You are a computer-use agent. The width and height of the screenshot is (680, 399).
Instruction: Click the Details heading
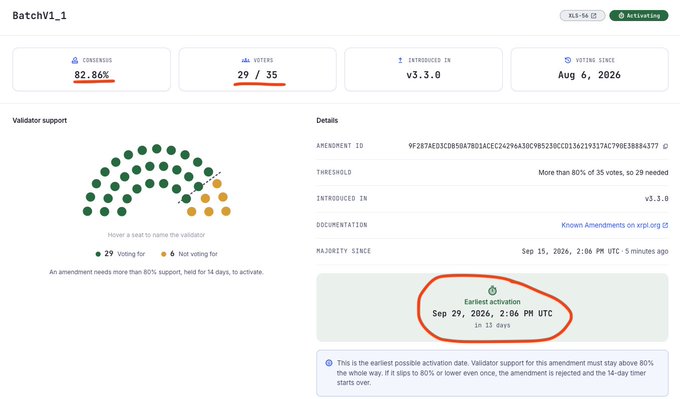pyautogui.click(x=327, y=121)
